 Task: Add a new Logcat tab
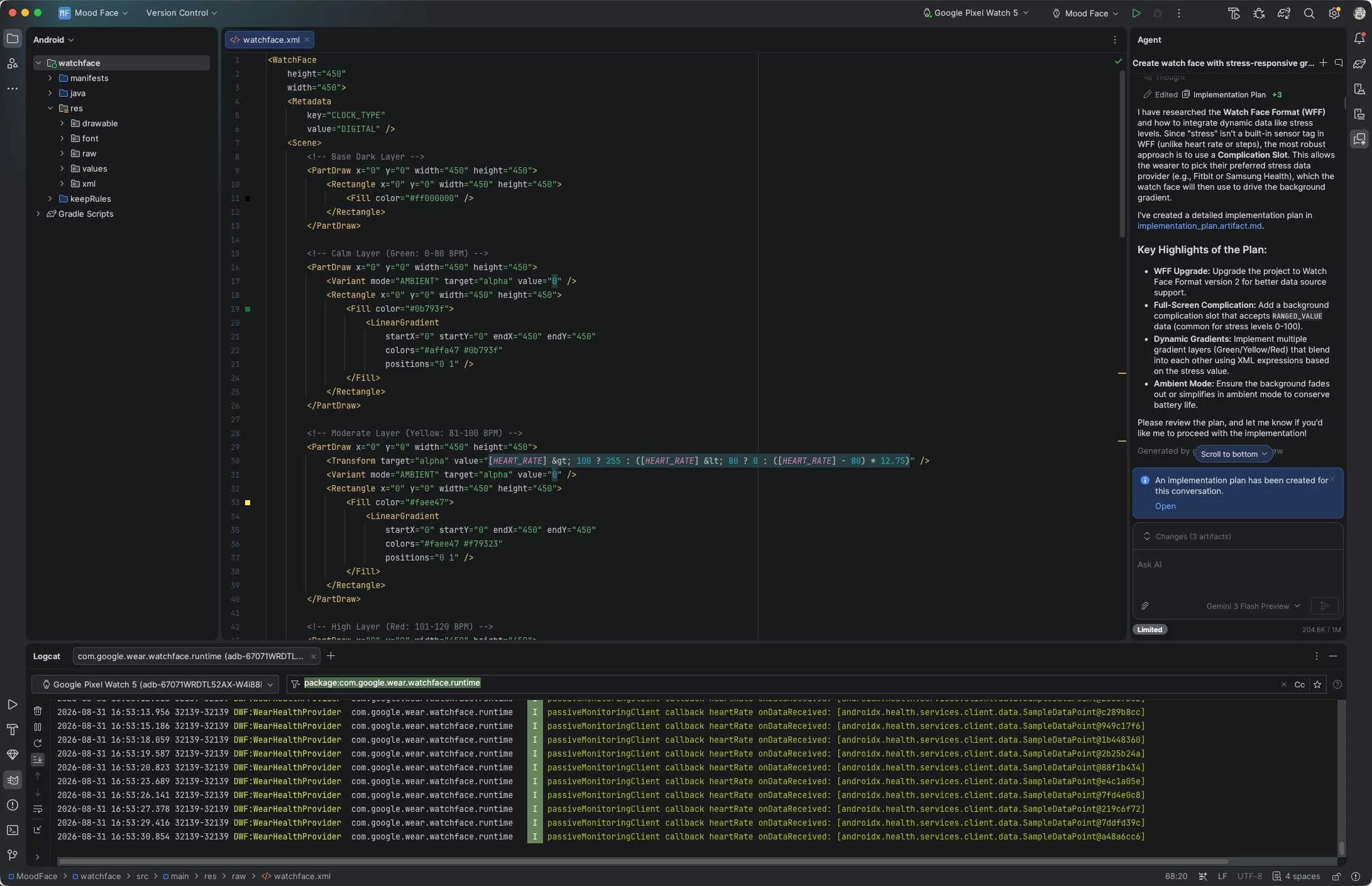point(331,656)
